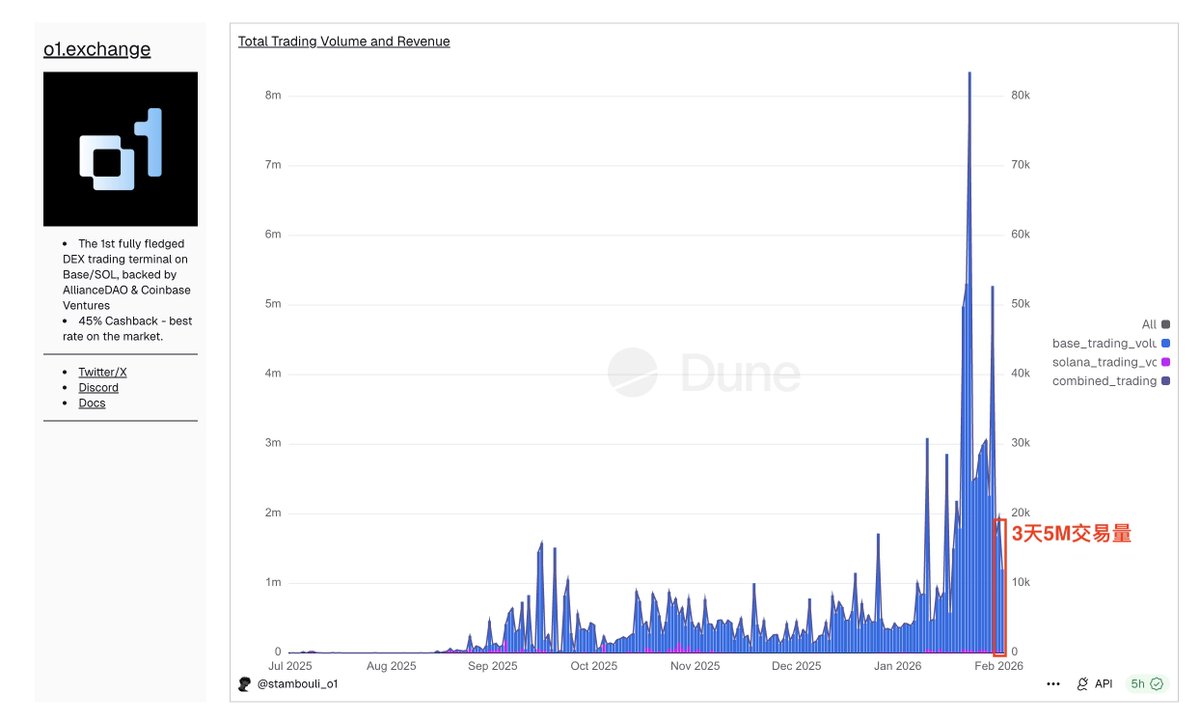1200x722 pixels.
Task: Open the Total Trading Volume and Revenue title
Action: (x=343, y=42)
